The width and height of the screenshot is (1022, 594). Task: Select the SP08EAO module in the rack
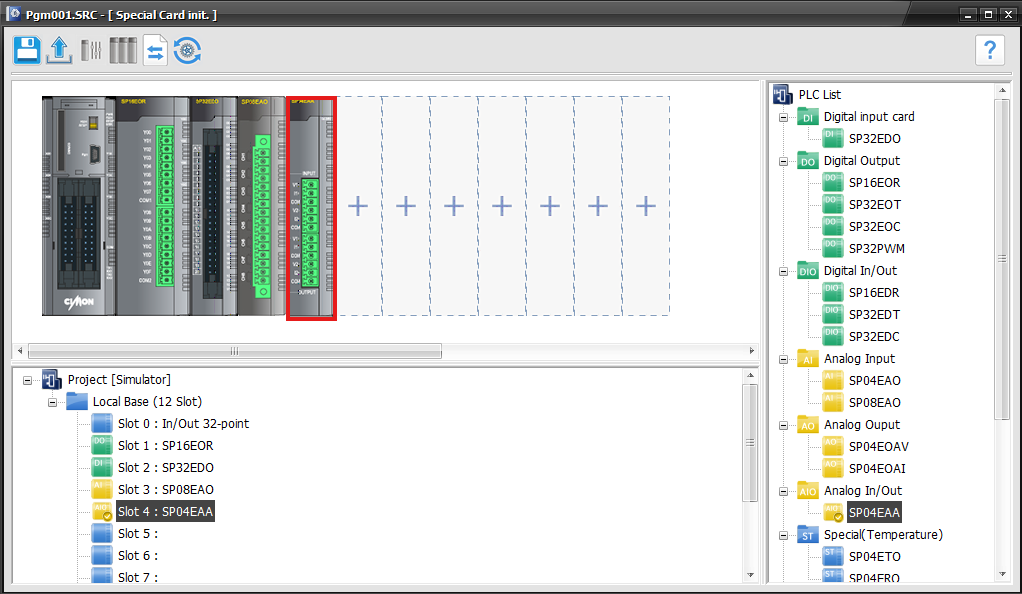(262, 206)
